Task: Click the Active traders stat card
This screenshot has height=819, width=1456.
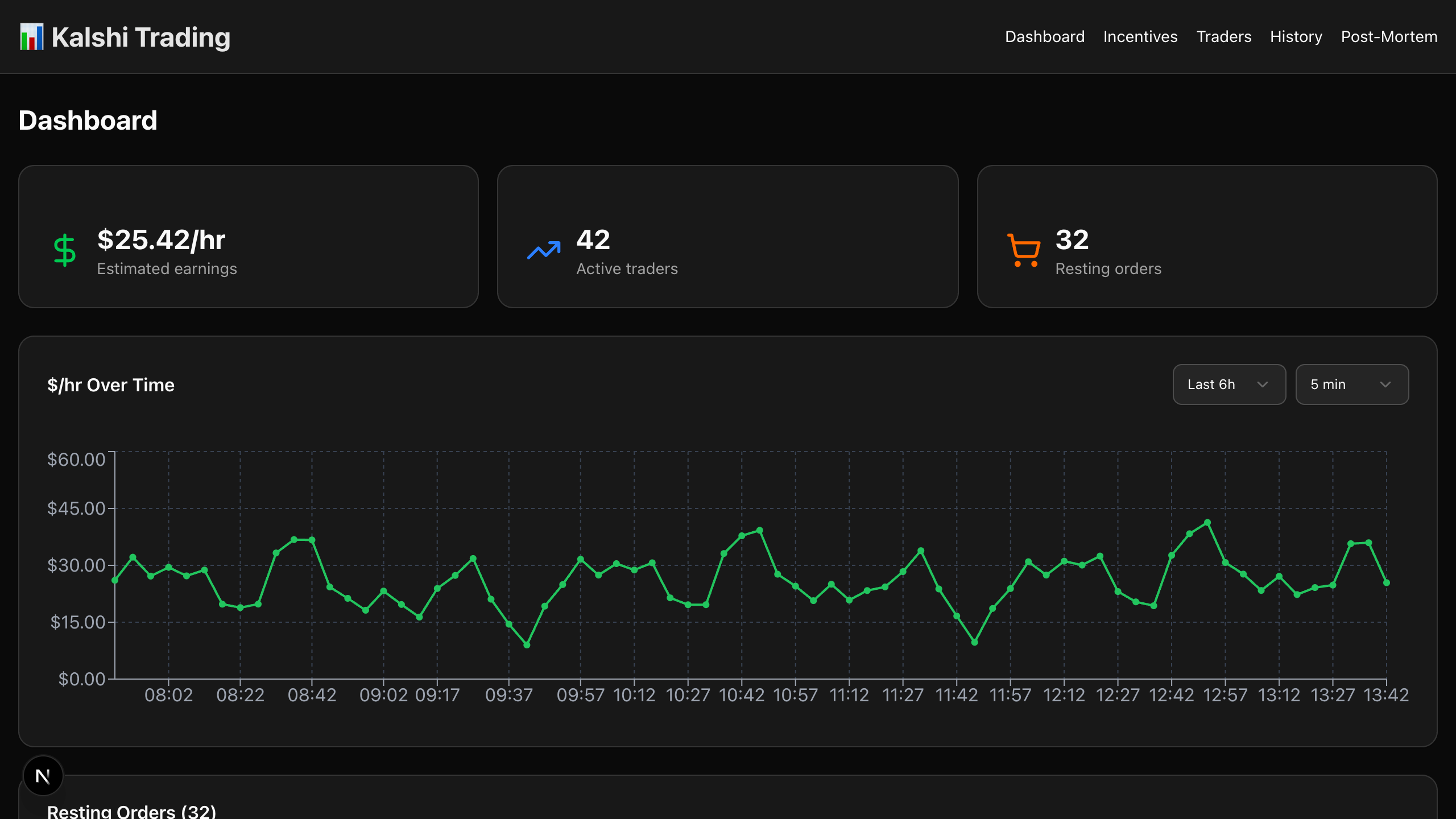Action: pos(727,237)
